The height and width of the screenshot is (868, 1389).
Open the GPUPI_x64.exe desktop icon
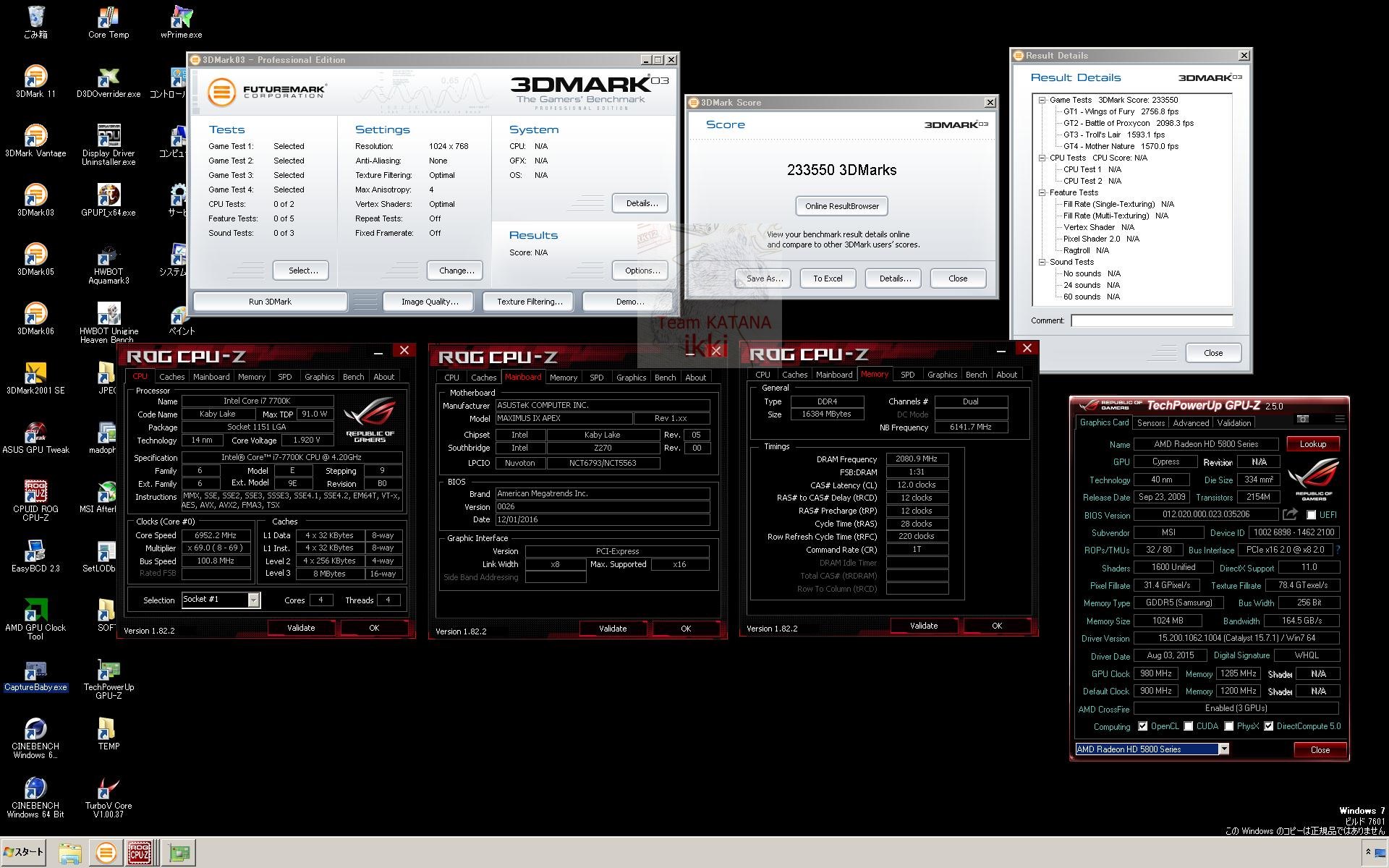109,200
